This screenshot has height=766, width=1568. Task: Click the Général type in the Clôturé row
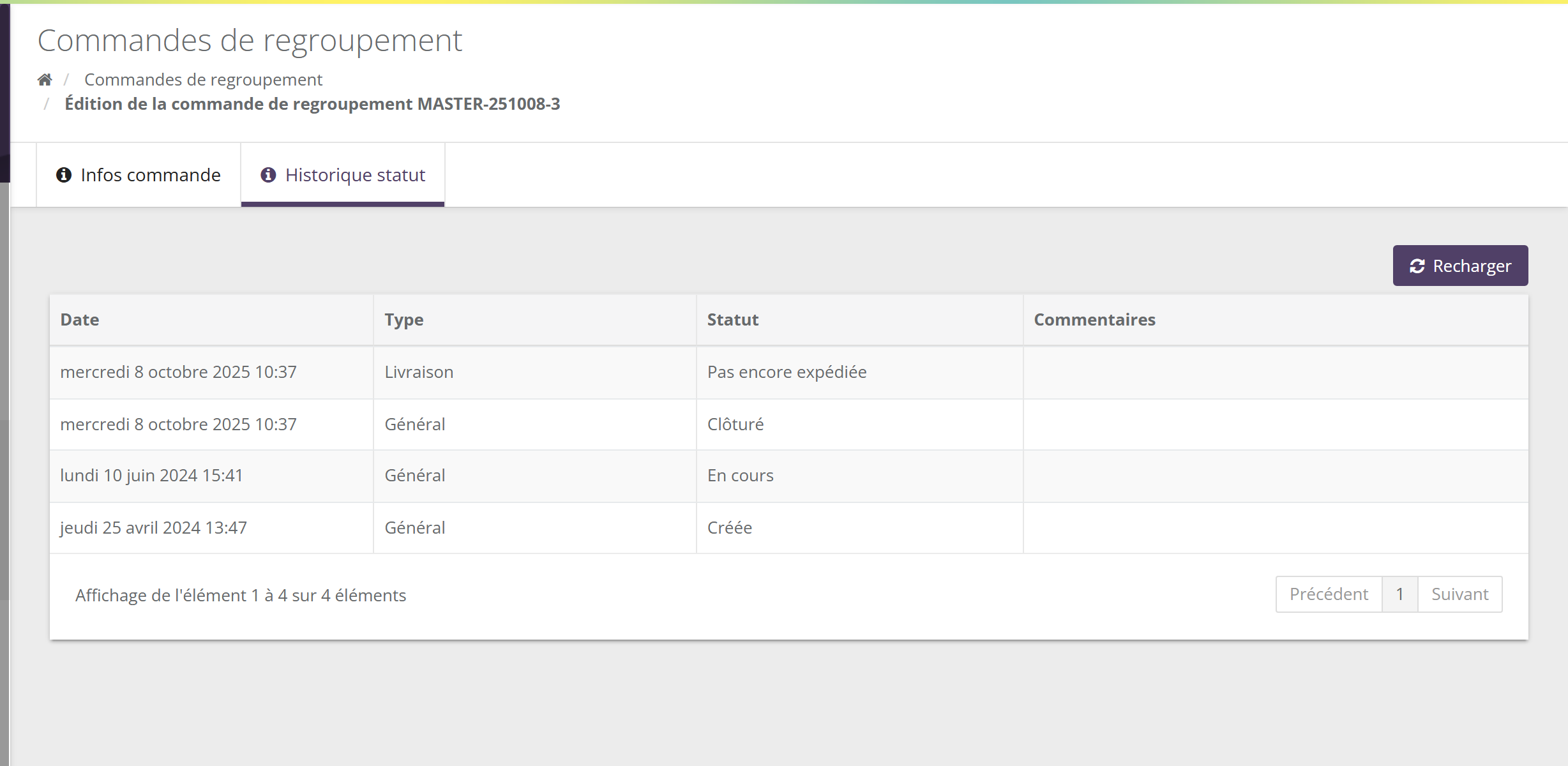[x=534, y=424]
